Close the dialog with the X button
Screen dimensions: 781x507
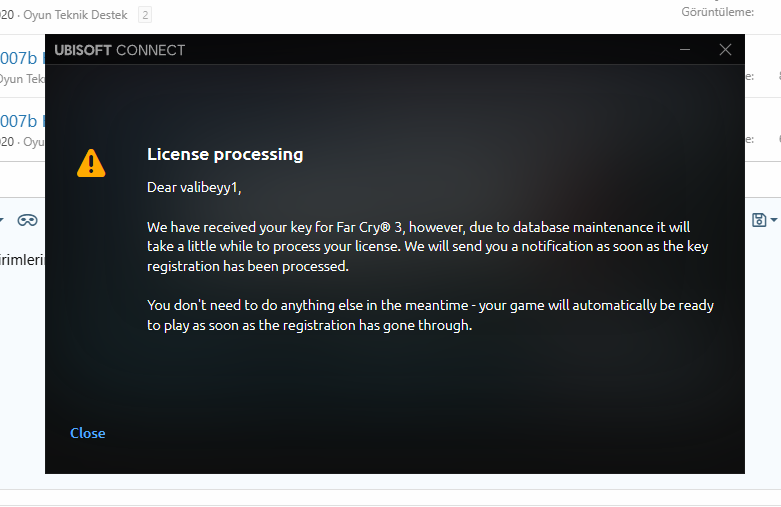726,49
